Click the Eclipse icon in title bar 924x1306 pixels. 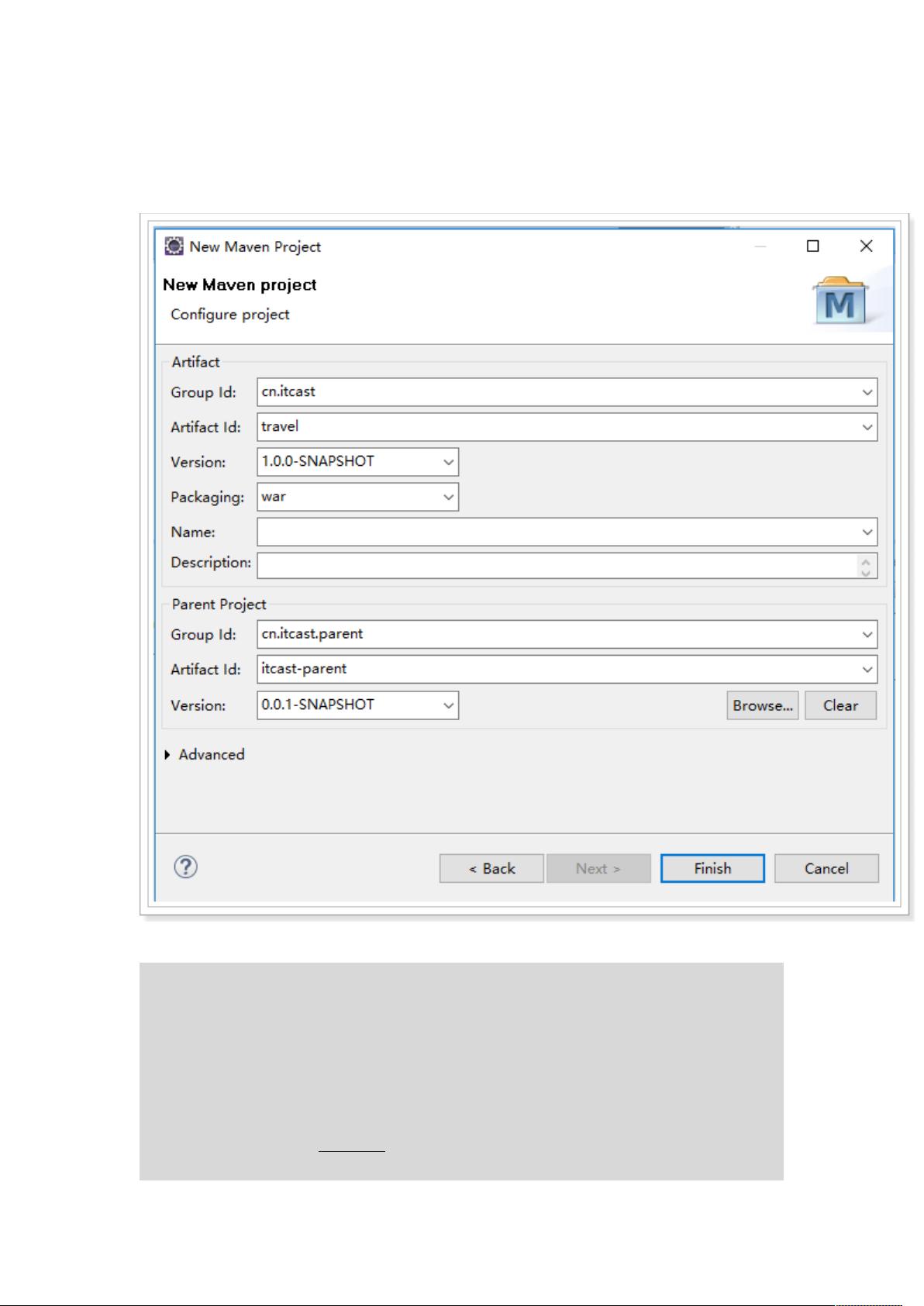(x=174, y=246)
